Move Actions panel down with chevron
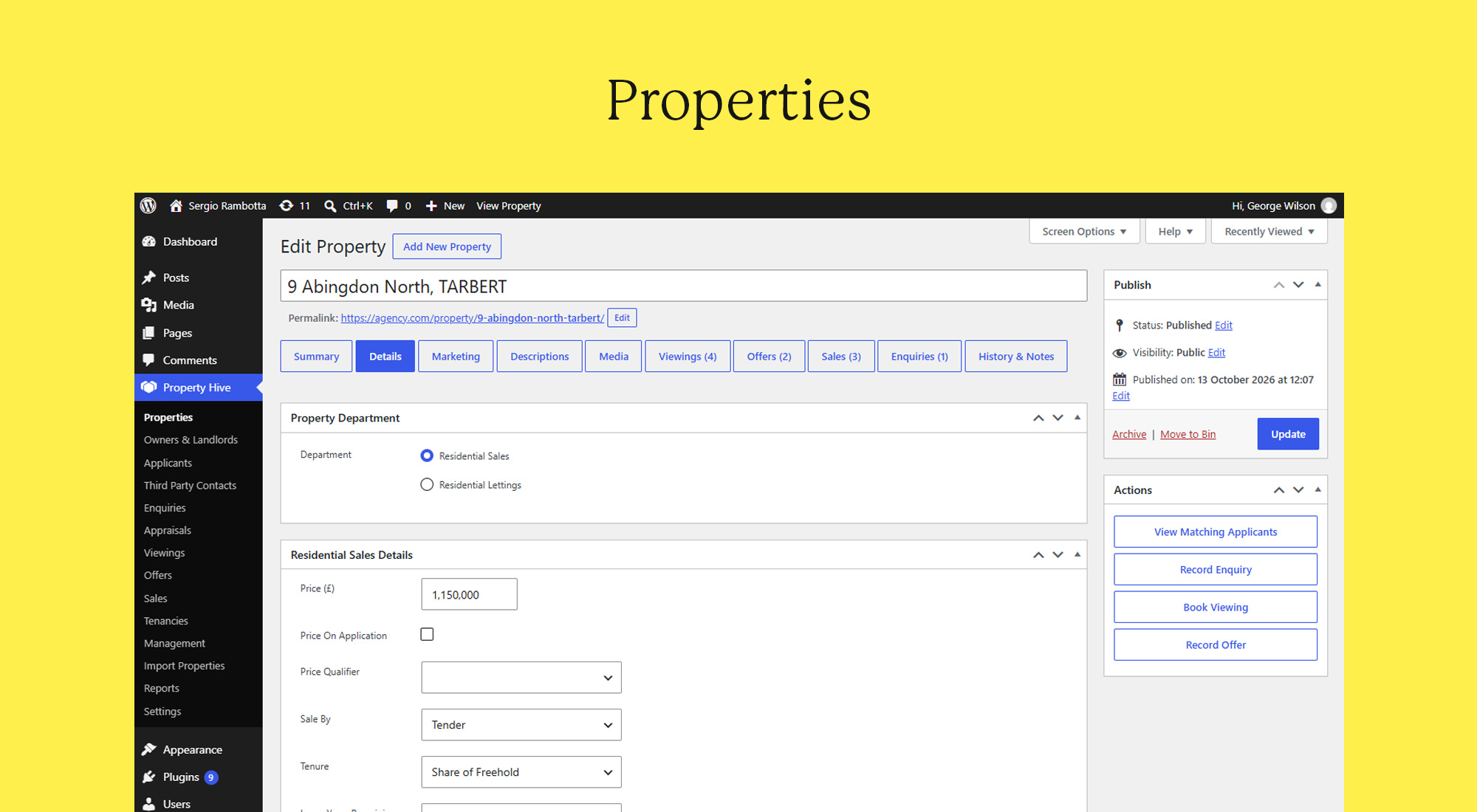 coord(1298,490)
